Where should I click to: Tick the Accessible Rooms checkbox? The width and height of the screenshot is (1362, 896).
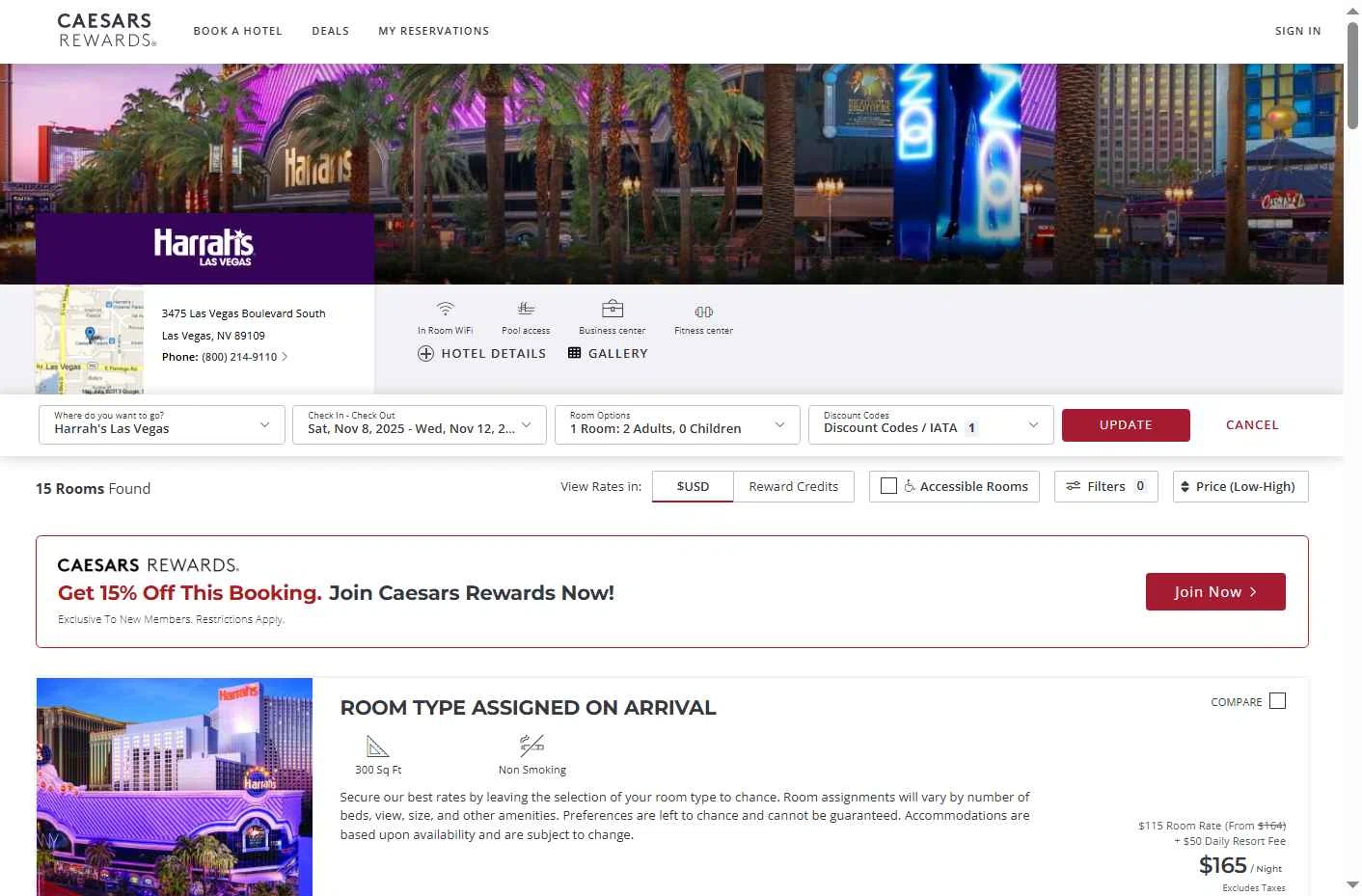pyautogui.click(x=888, y=486)
